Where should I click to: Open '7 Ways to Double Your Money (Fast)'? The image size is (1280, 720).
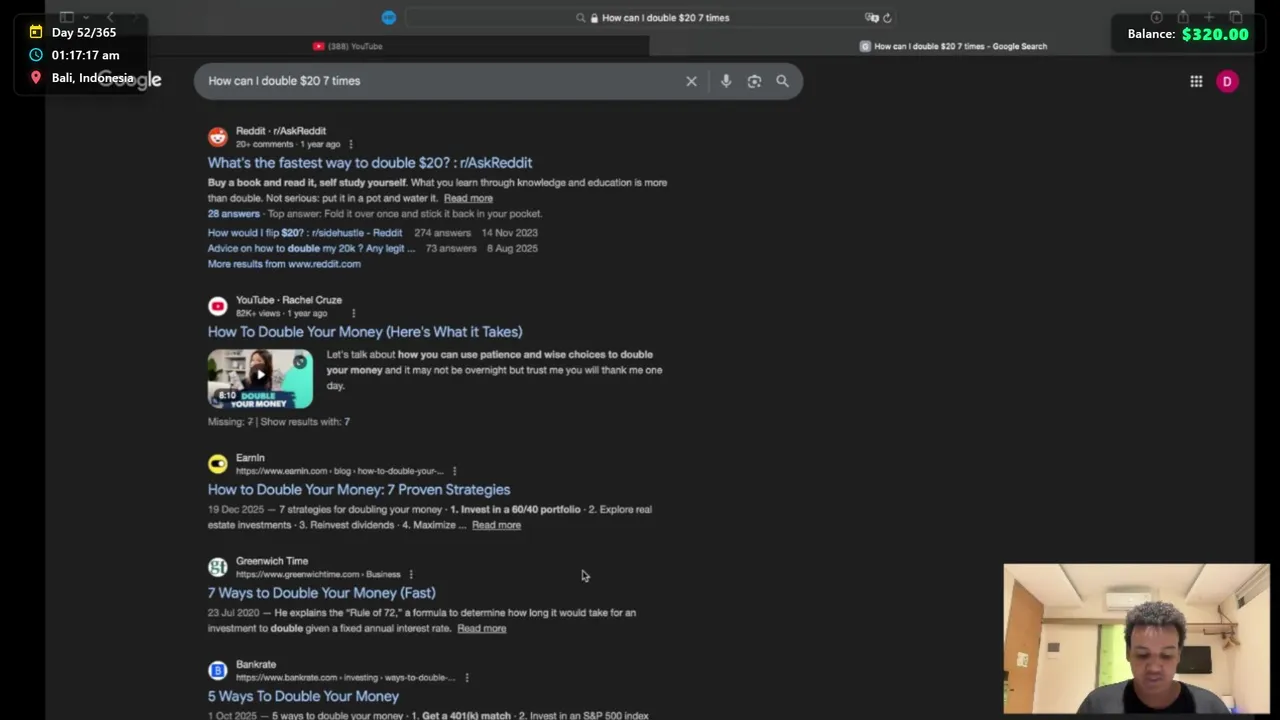[x=321, y=592]
